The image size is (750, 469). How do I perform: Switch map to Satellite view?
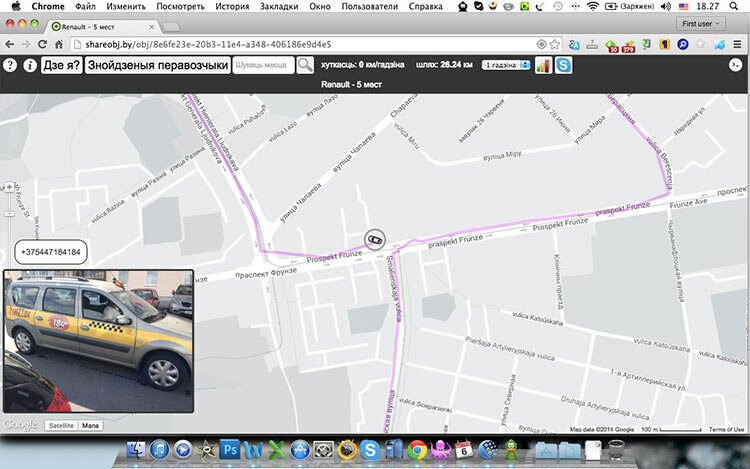pyautogui.click(x=60, y=425)
